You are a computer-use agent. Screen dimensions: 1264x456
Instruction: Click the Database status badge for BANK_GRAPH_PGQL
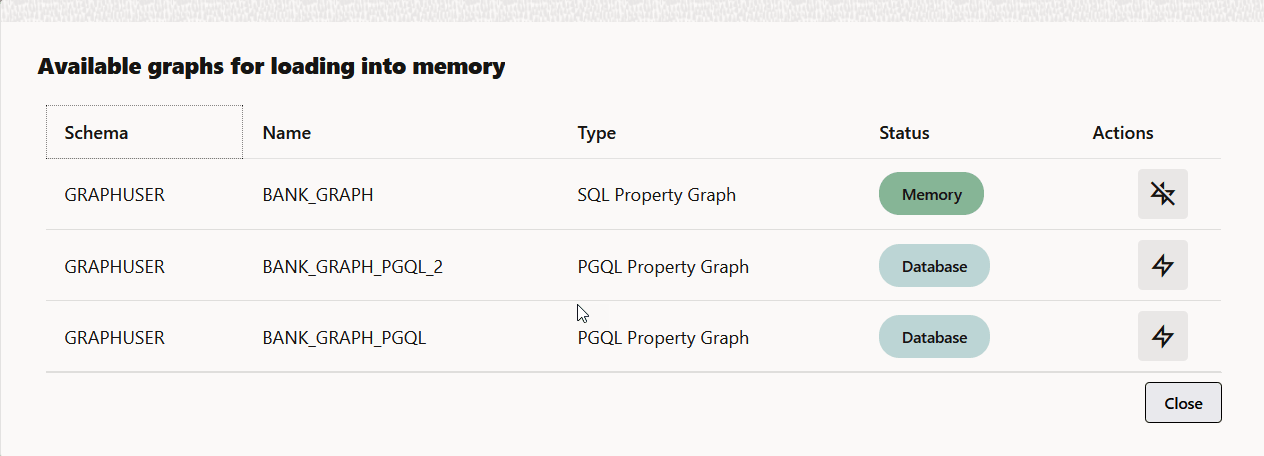(934, 337)
